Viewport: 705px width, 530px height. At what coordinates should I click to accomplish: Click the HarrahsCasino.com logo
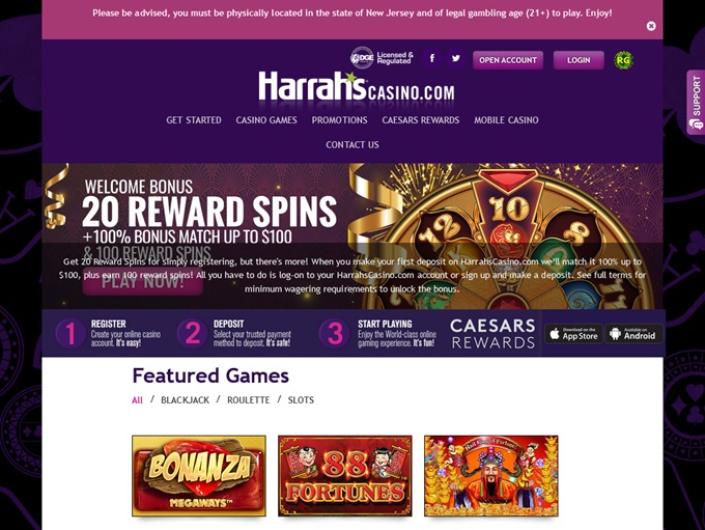(x=356, y=86)
